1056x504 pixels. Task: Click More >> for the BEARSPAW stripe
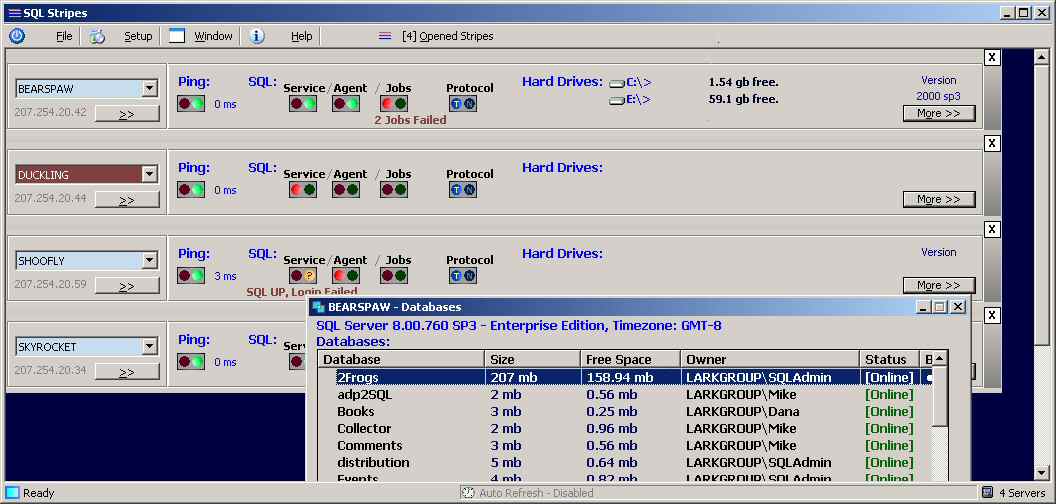click(x=939, y=113)
